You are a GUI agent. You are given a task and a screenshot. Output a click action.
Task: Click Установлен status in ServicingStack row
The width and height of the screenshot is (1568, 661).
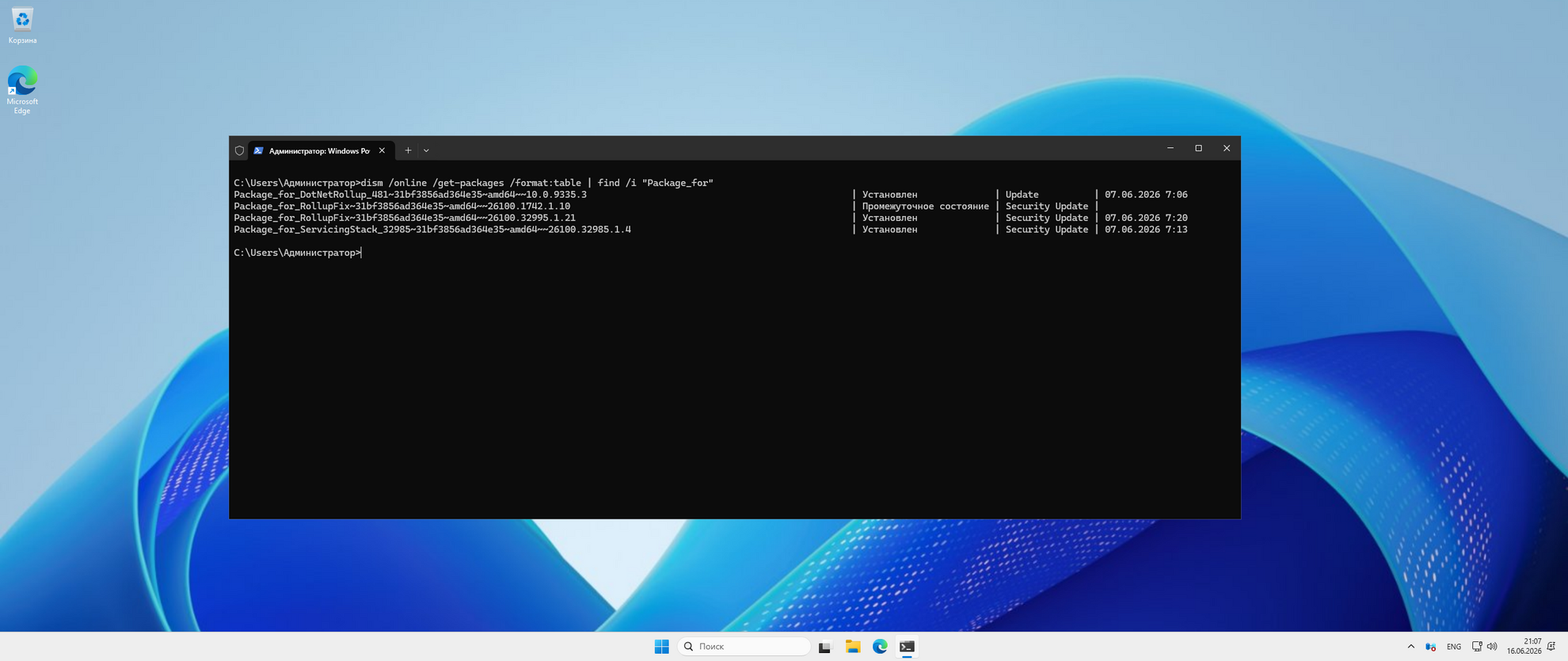889,230
